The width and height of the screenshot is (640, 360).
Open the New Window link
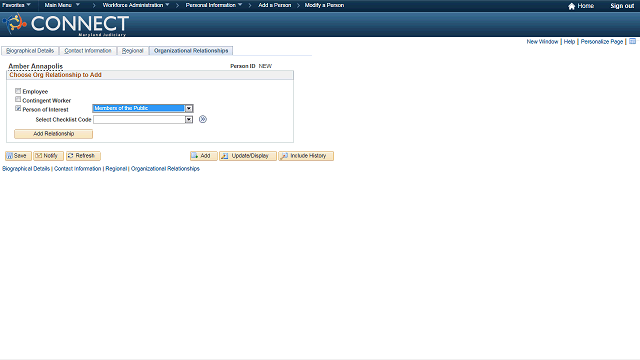tap(542, 42)
